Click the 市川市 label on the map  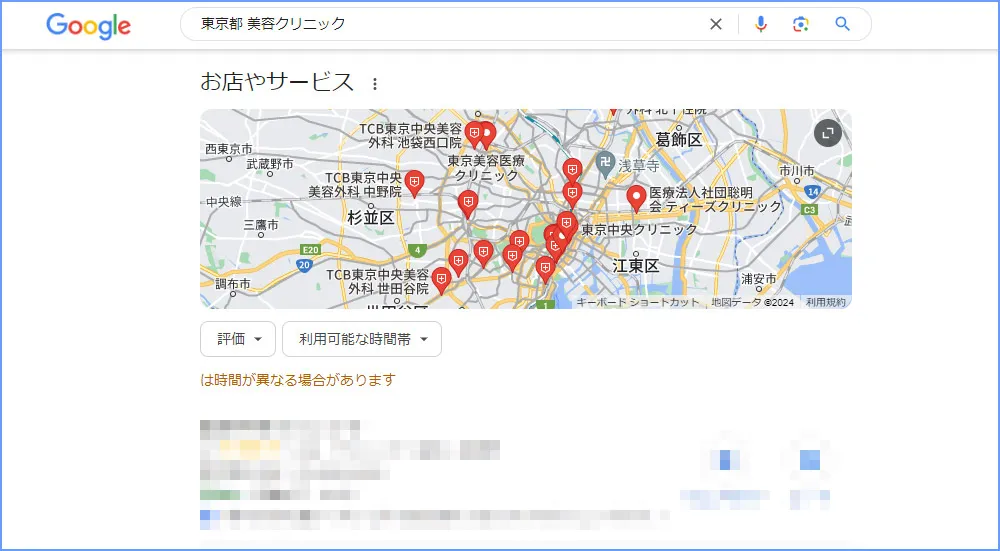tap(797, 171)
